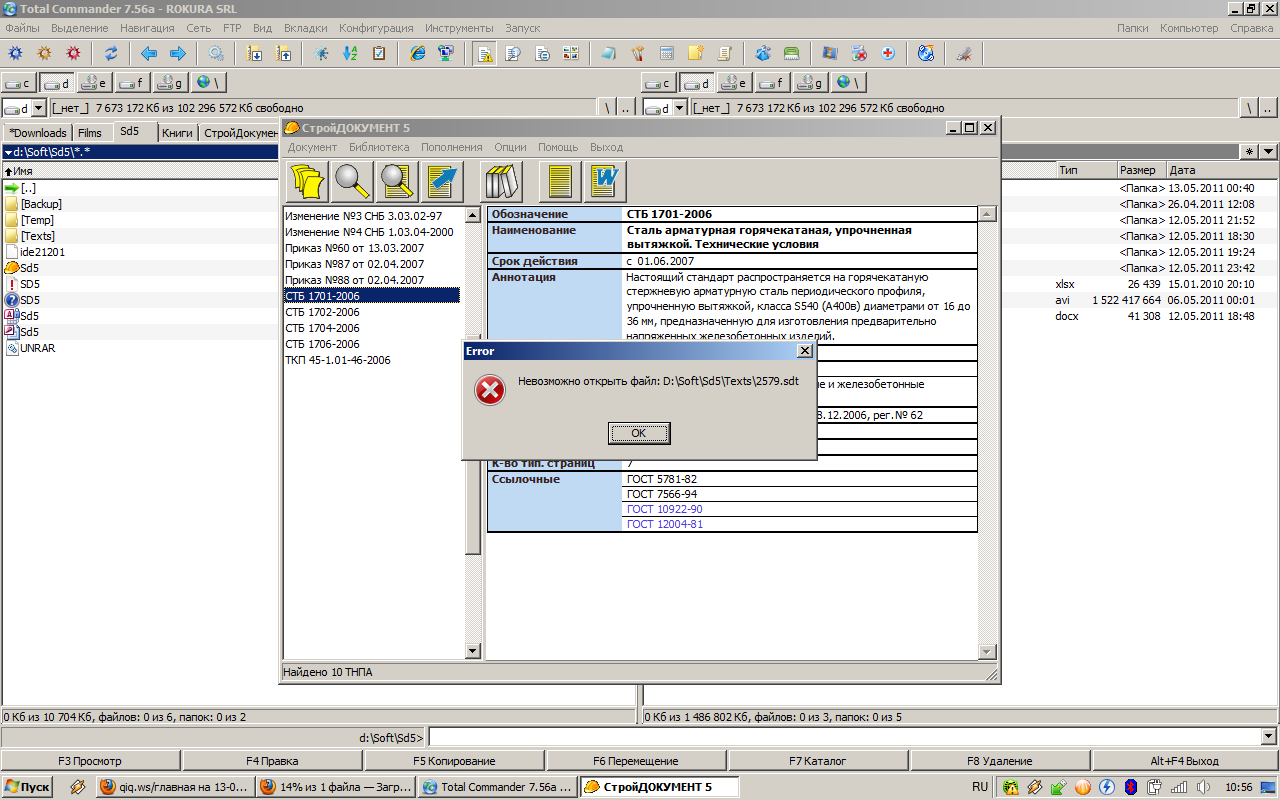Click the orange gear icon in Total Commander toolbar
1280x800 pixels.
pyautogui.click(x=44, y=53)
